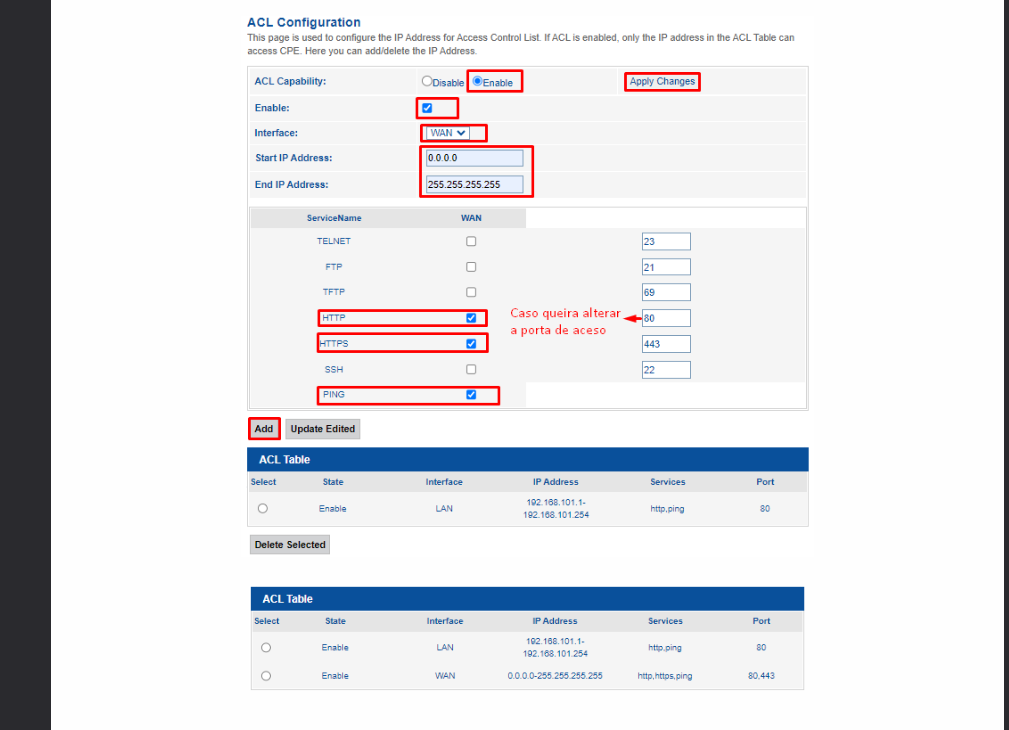Uncheck the HTTPS service checkbox
The height and width of the screenshot is (730, 1009).
tap(471, 343)
